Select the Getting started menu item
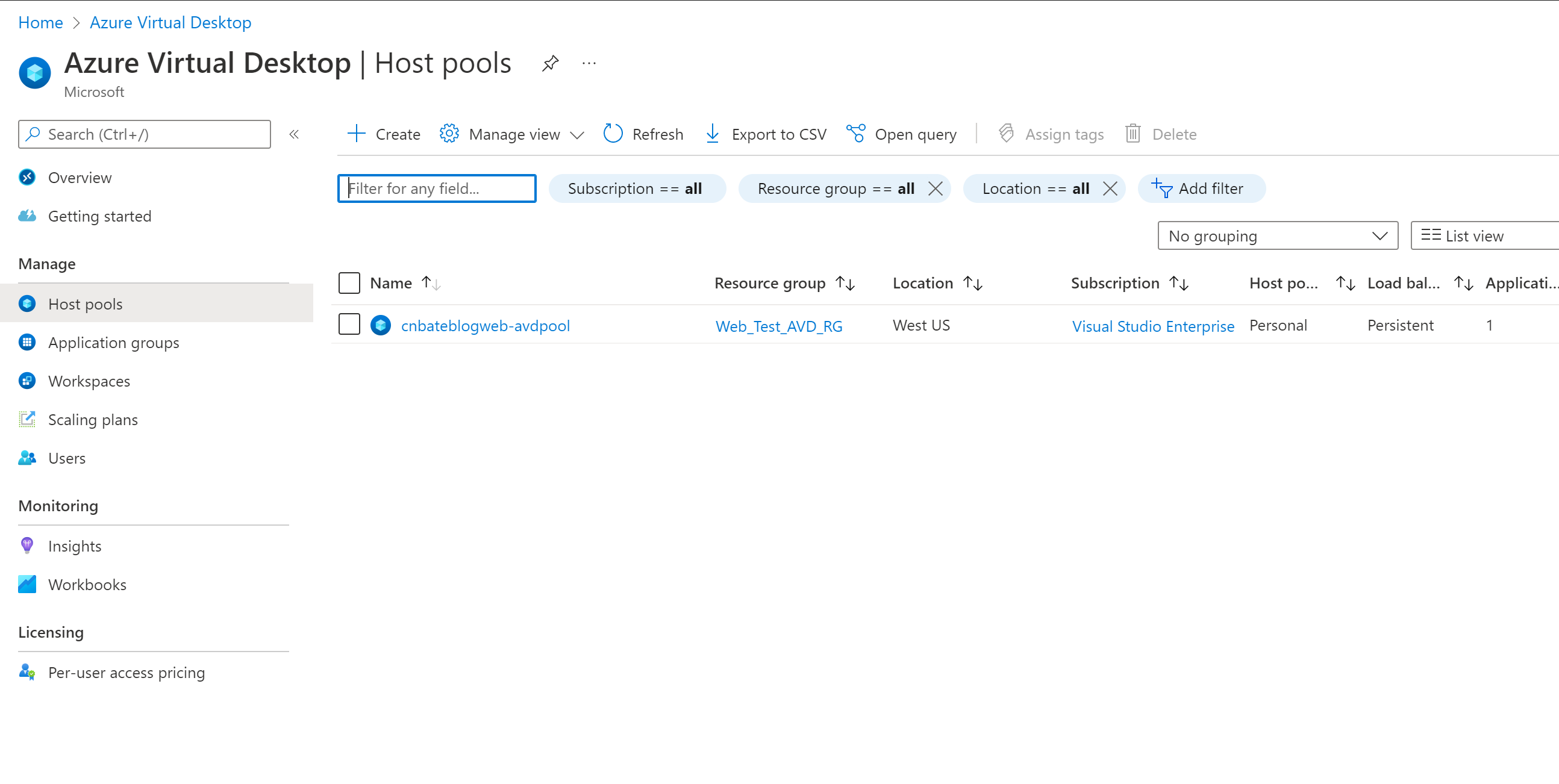The width and height of the screenshot is (1559, 784). (x=99, y=216)
